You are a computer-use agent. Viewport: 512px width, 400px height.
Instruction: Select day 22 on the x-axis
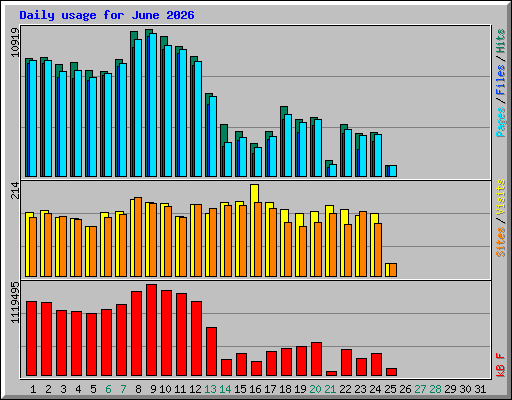[345, 389]
